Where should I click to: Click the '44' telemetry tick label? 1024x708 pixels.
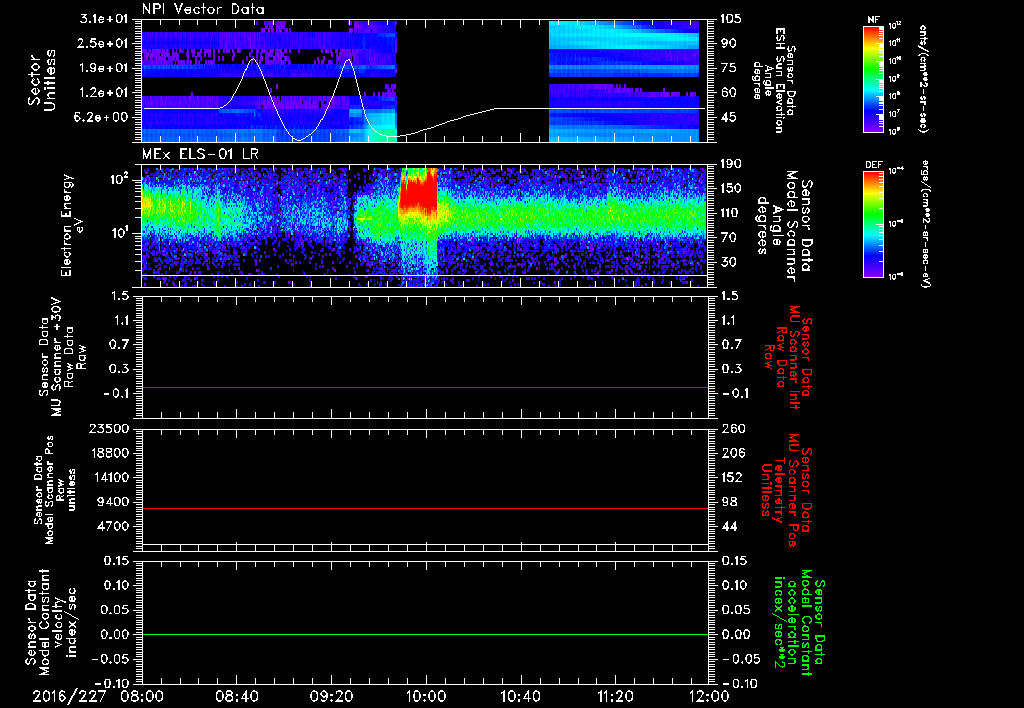click(728, 526)
